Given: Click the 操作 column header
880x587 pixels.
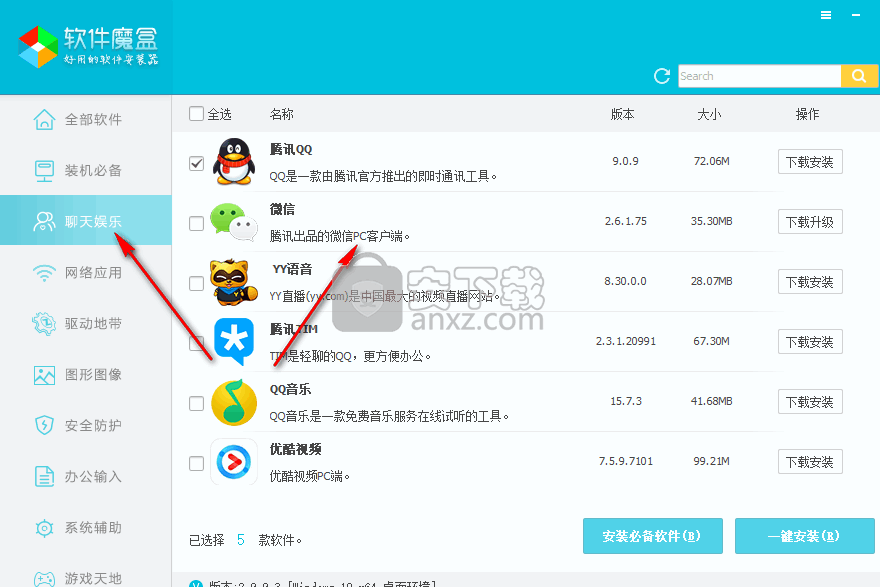Looking at the screenshot, I should click(808, 114).
